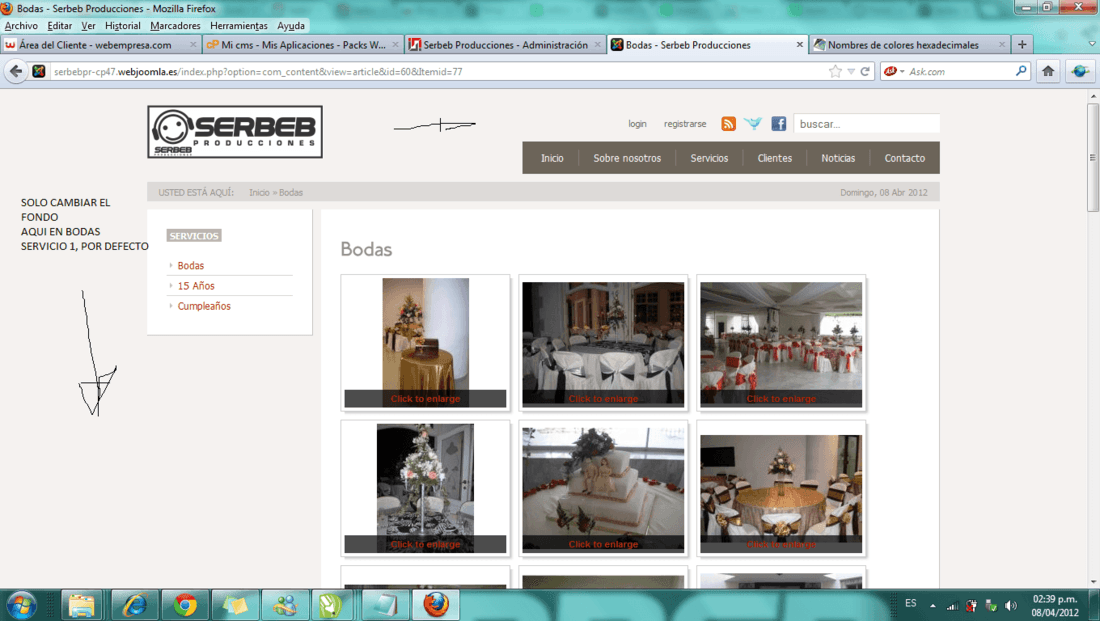The height and width of the screenshot is (621, 1100).
Task: Open the address bar history dropdown arrow
Action: (x=851, y=72)
